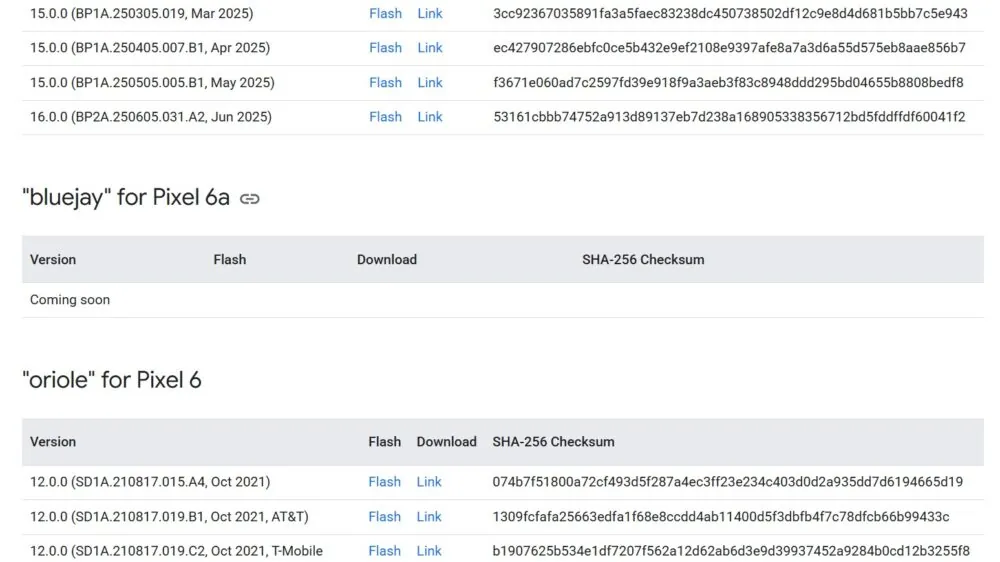Click download Link for BP1A.250405.007.B1 build
The image size is (1000, 562).
point(430,48)
